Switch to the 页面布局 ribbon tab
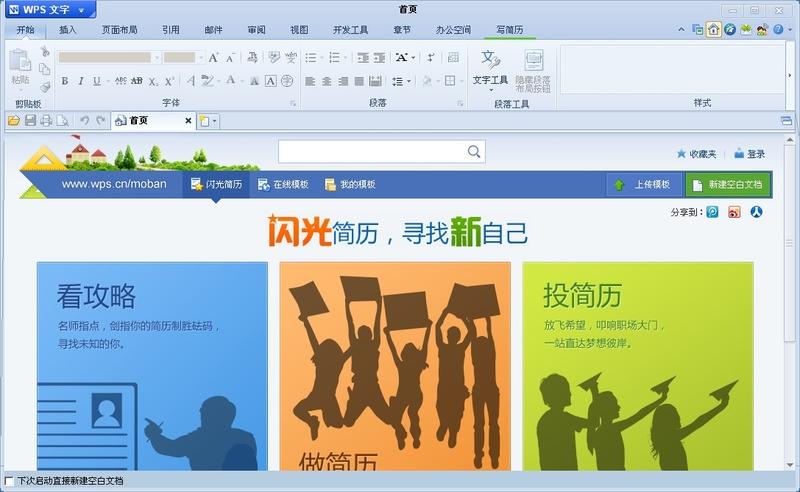Viewport: 800px width, 492px height. click(x=119, y=30)
